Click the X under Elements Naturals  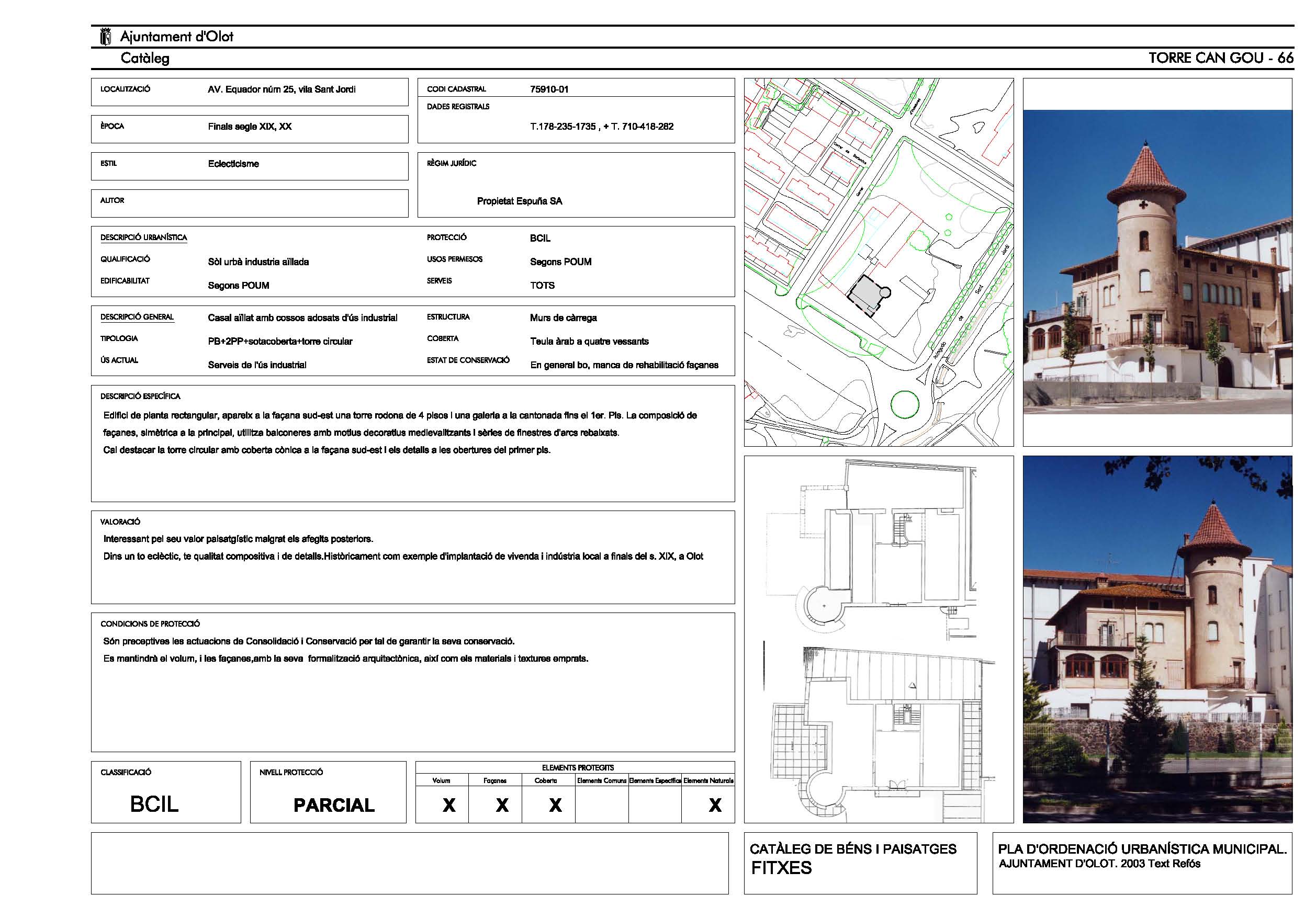tap(715, 805)
